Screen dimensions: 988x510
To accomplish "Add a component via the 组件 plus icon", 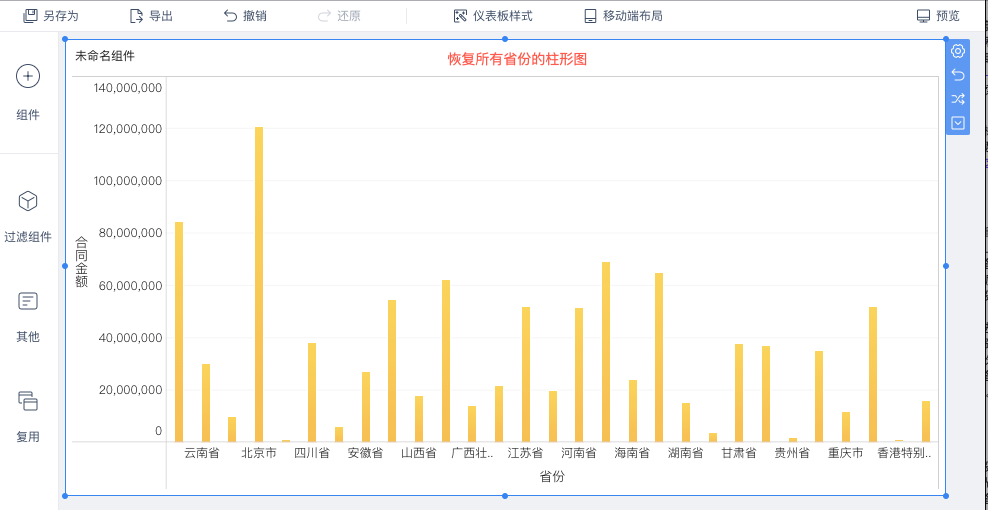I will coord(28,76).
